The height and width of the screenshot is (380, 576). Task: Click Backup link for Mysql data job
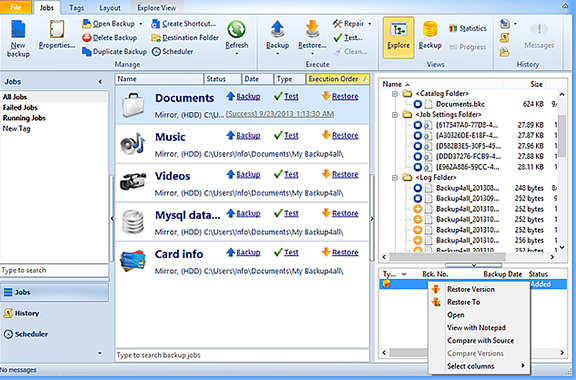(x=248, y=214)
